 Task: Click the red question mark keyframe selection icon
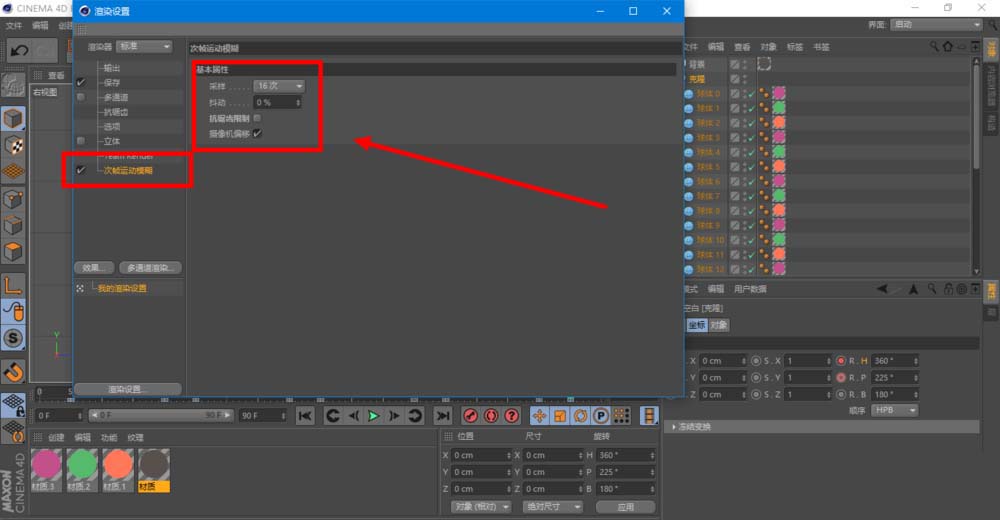(x=511, y=416)
